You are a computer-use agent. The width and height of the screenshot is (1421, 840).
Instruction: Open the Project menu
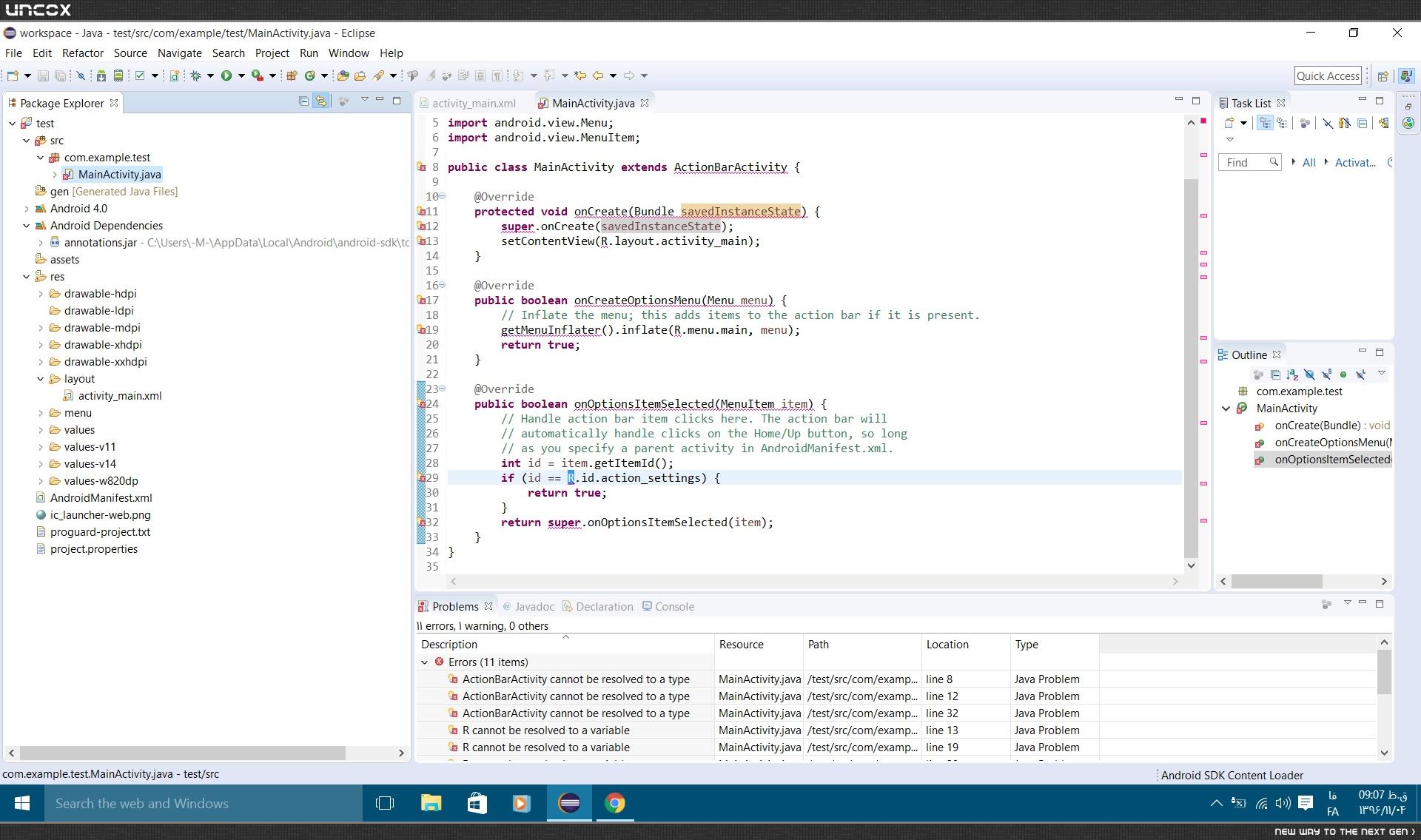click(x=272, y=53)
